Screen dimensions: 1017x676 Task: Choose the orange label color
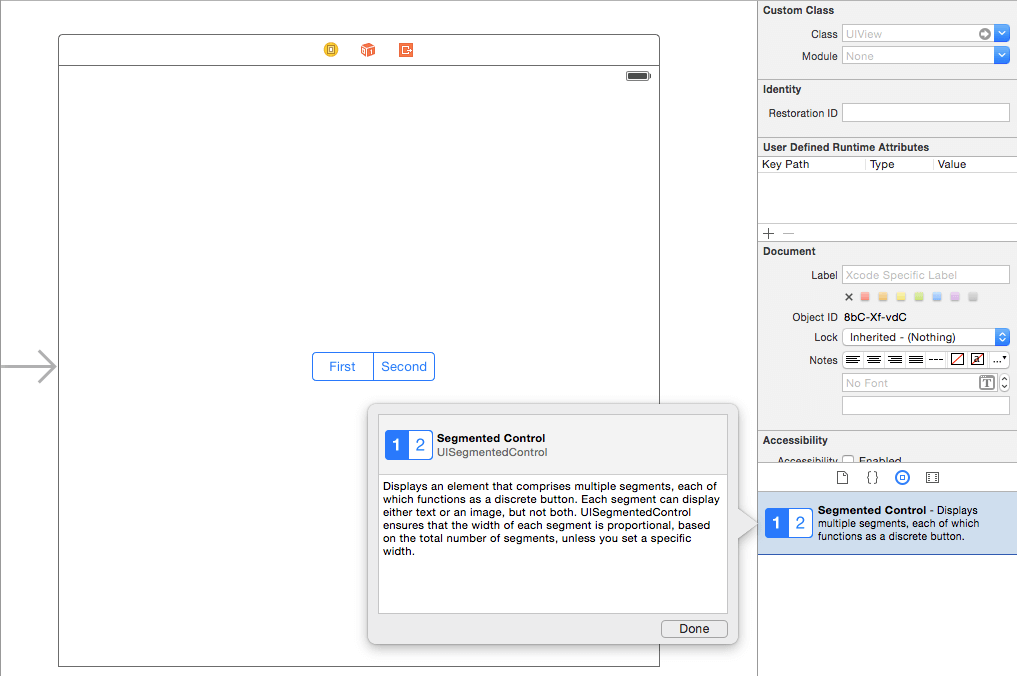click(883, 297)
